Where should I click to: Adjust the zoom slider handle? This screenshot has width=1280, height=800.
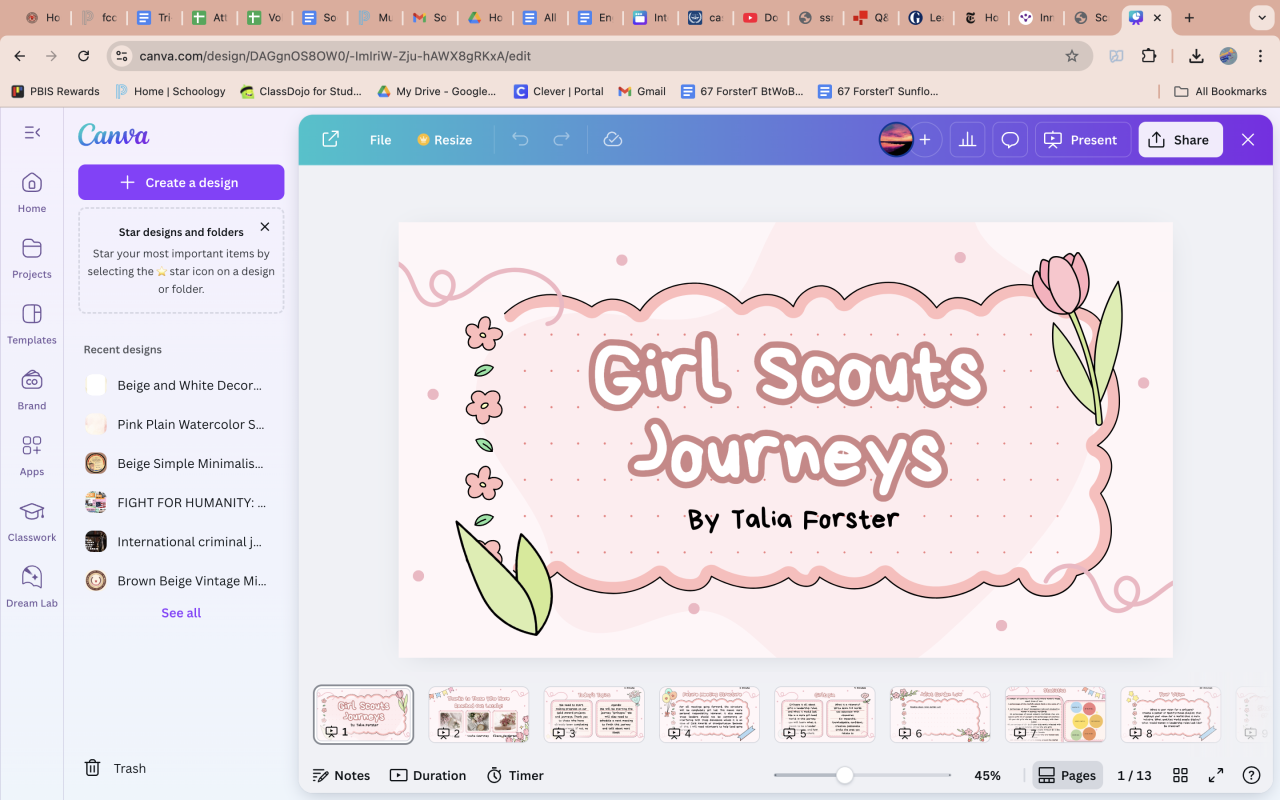pyautogui.click(x=845, y=775)
